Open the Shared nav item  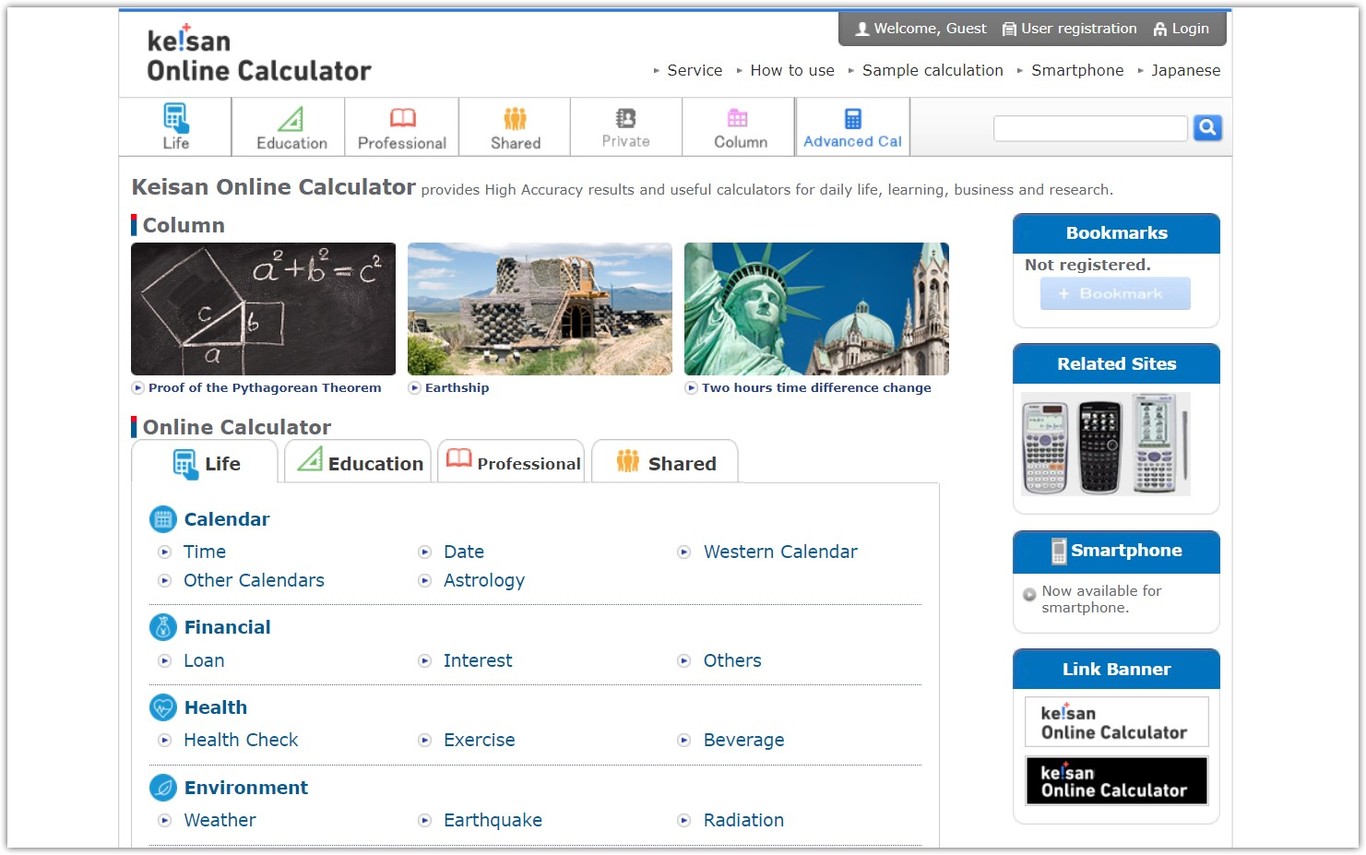tap(515, 127)
